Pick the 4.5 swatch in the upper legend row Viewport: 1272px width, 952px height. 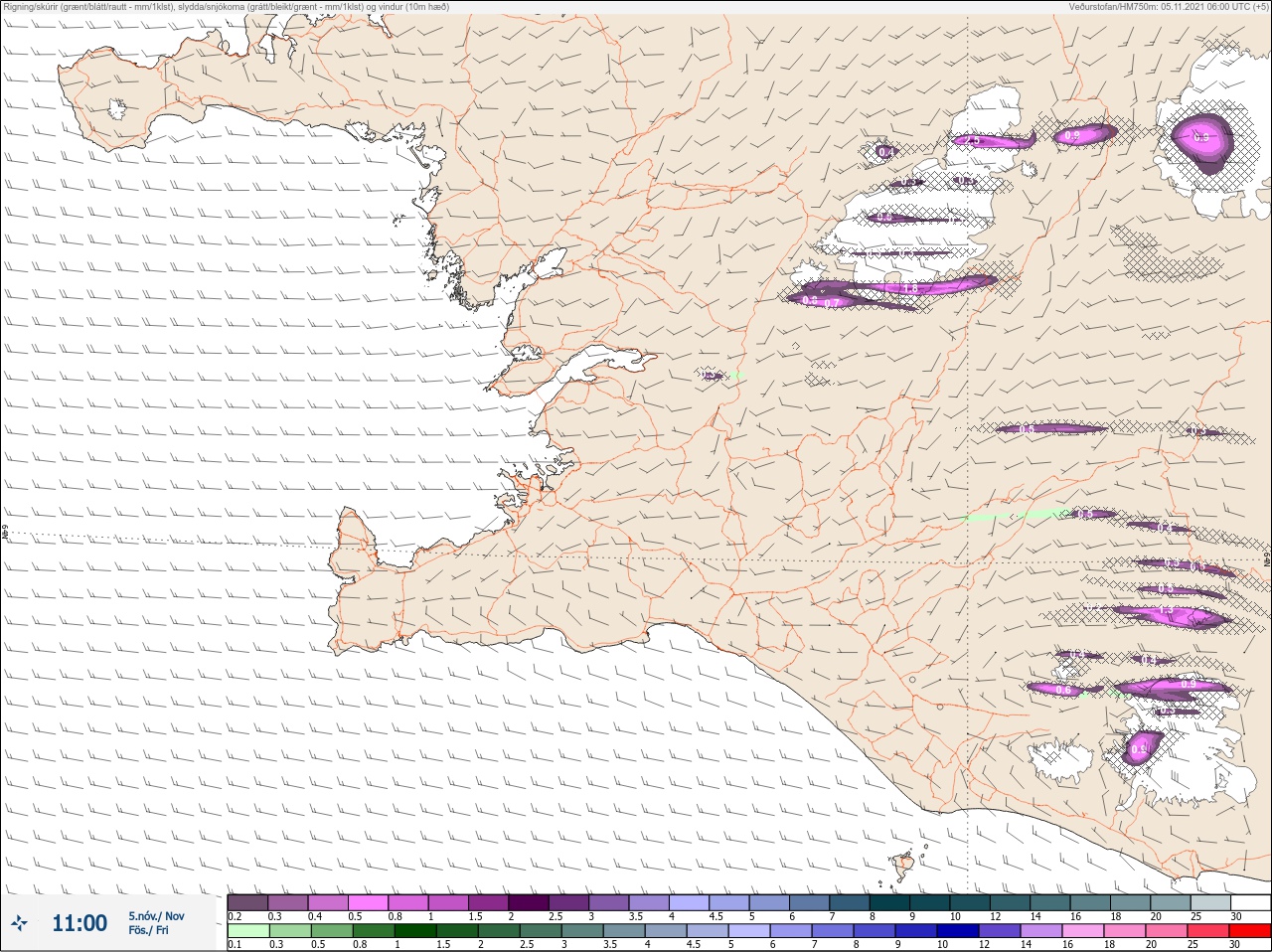(729, 902)
